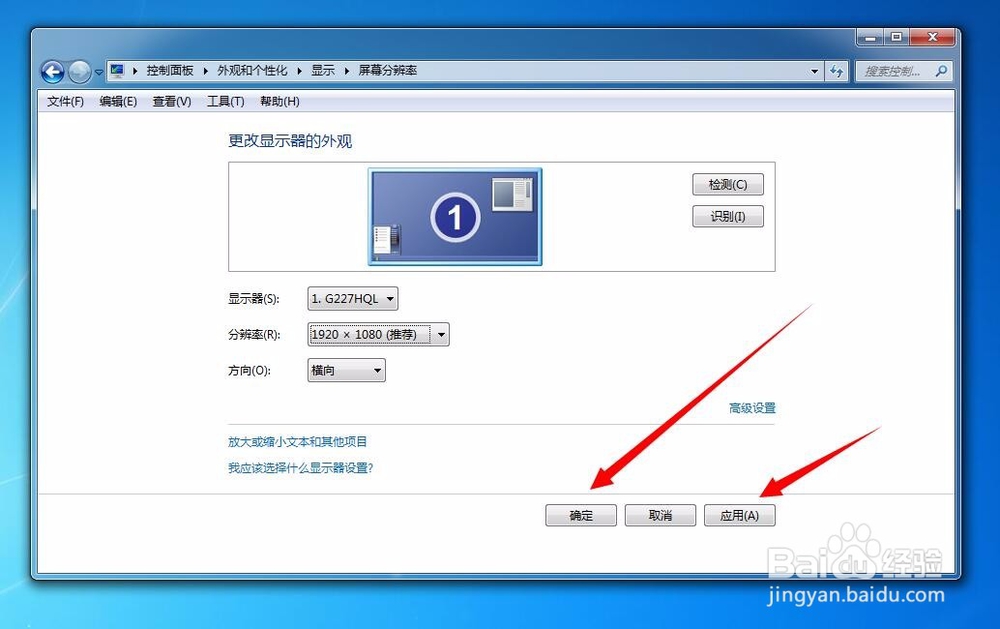Open 我应该选择什么显示器设置 help link
The image size is (1000, 629).
pos(300,468)
